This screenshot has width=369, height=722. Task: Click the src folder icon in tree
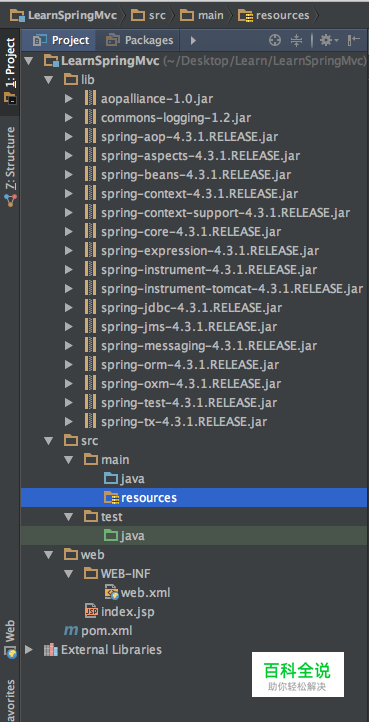pyautogui.click(x=71, y=441)
